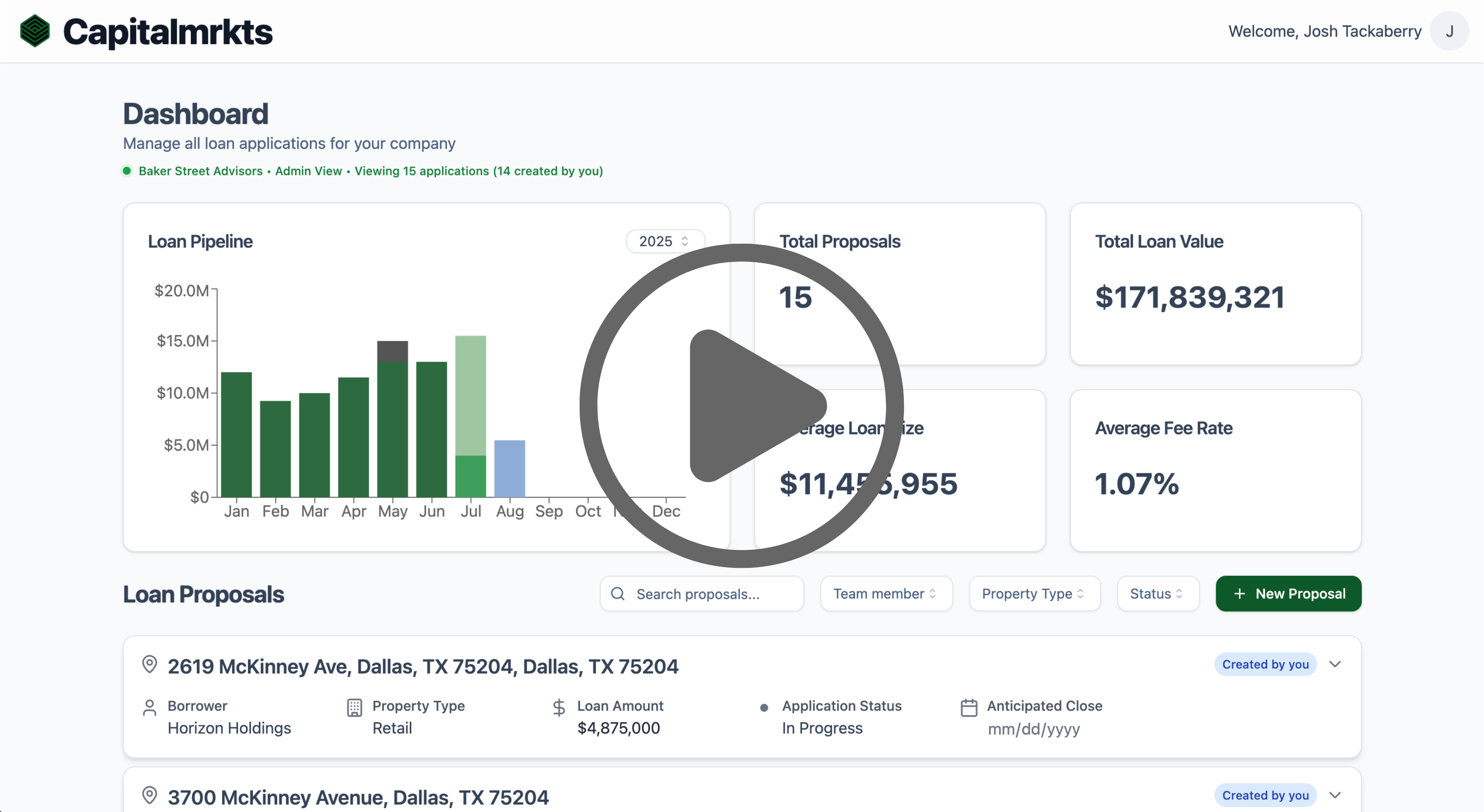The width and height of the screenshot is (1484, 812).
Task: Click the Loan Amount dollar icon
Action: pos(559,708)
